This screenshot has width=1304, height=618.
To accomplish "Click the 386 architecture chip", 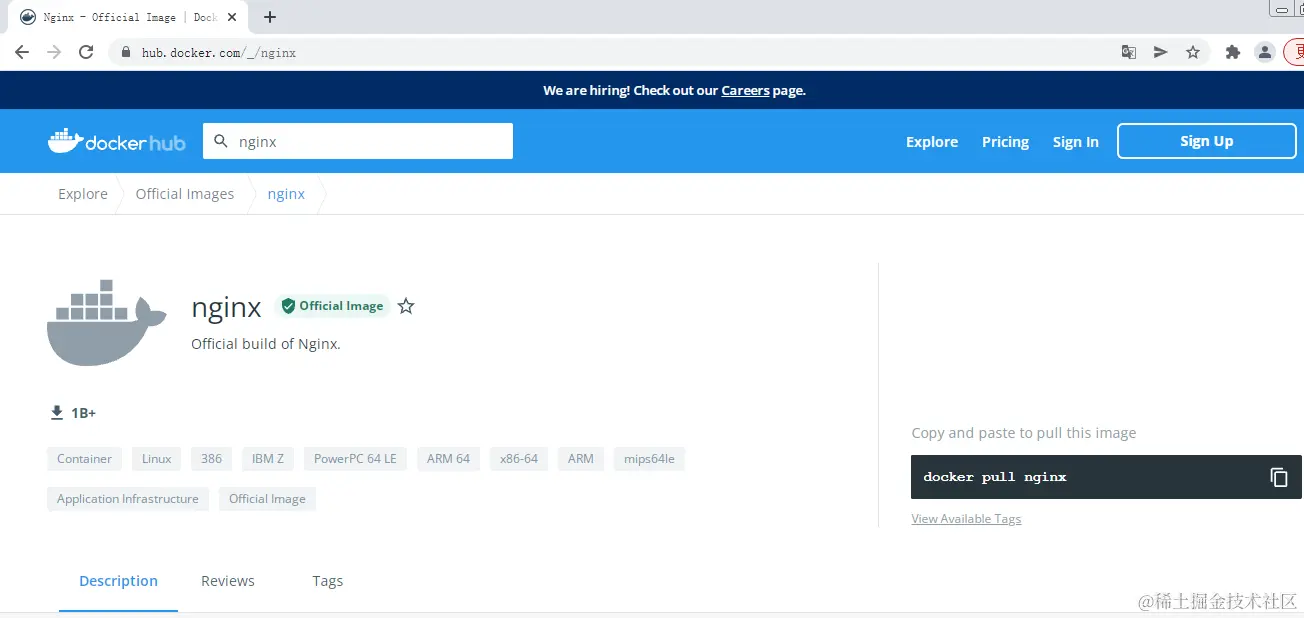I will 211,459.
